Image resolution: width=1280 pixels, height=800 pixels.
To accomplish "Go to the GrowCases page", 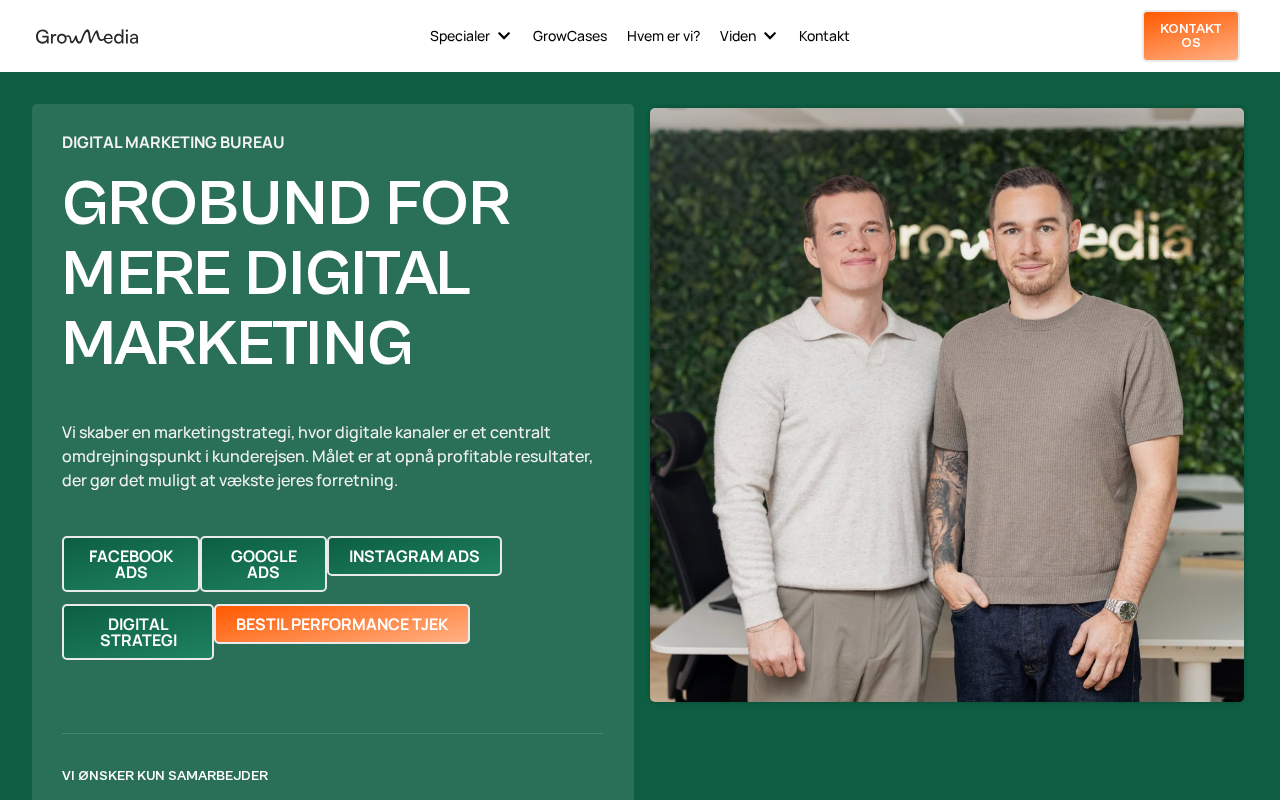I will tap(570, 36).
